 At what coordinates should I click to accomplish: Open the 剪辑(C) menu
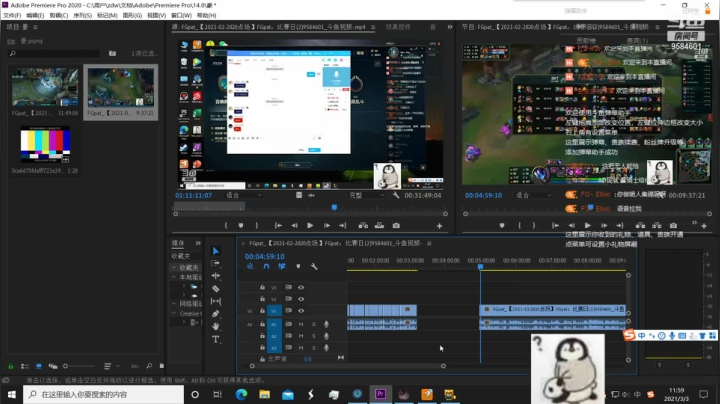click(59, 16)
